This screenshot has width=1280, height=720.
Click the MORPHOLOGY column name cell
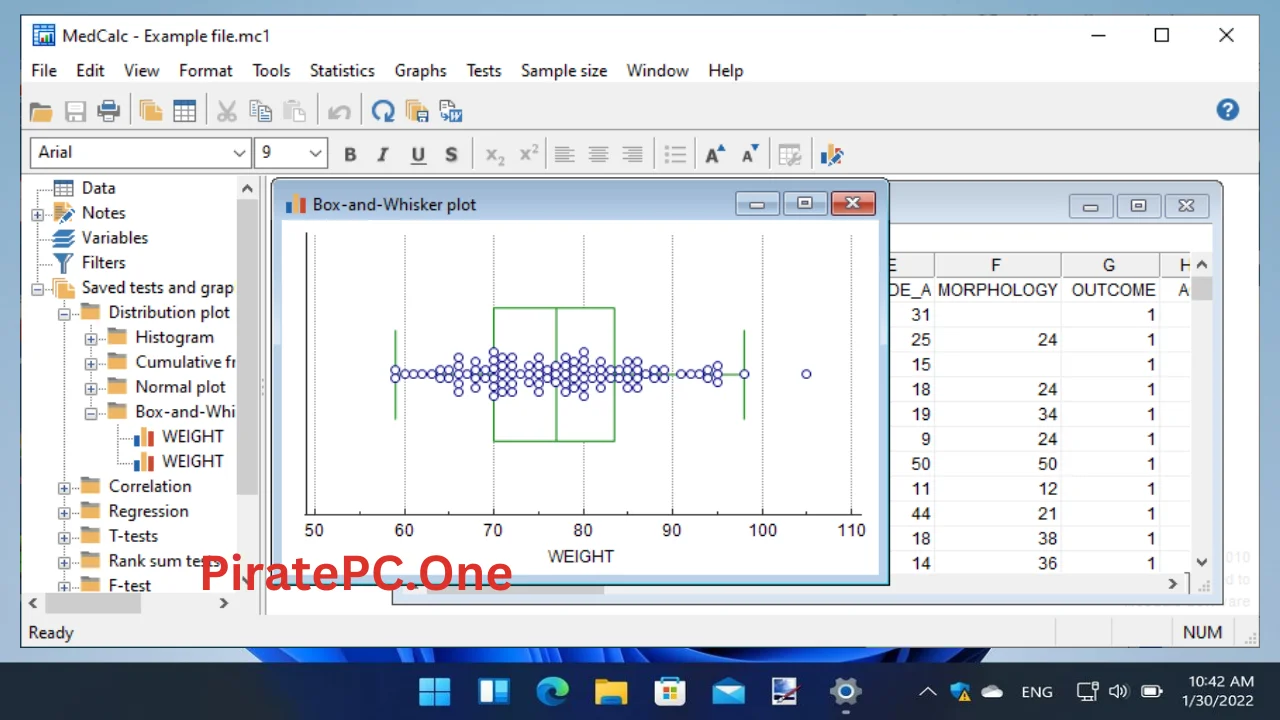[x=997, y=290]
